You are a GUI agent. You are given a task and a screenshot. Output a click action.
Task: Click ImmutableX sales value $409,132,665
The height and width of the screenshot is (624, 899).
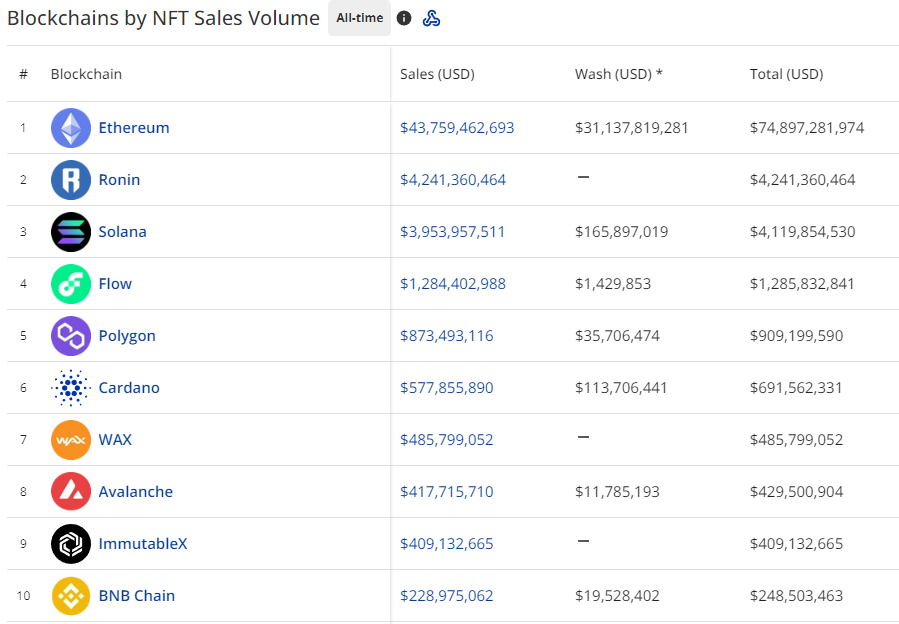pos(447,544)
